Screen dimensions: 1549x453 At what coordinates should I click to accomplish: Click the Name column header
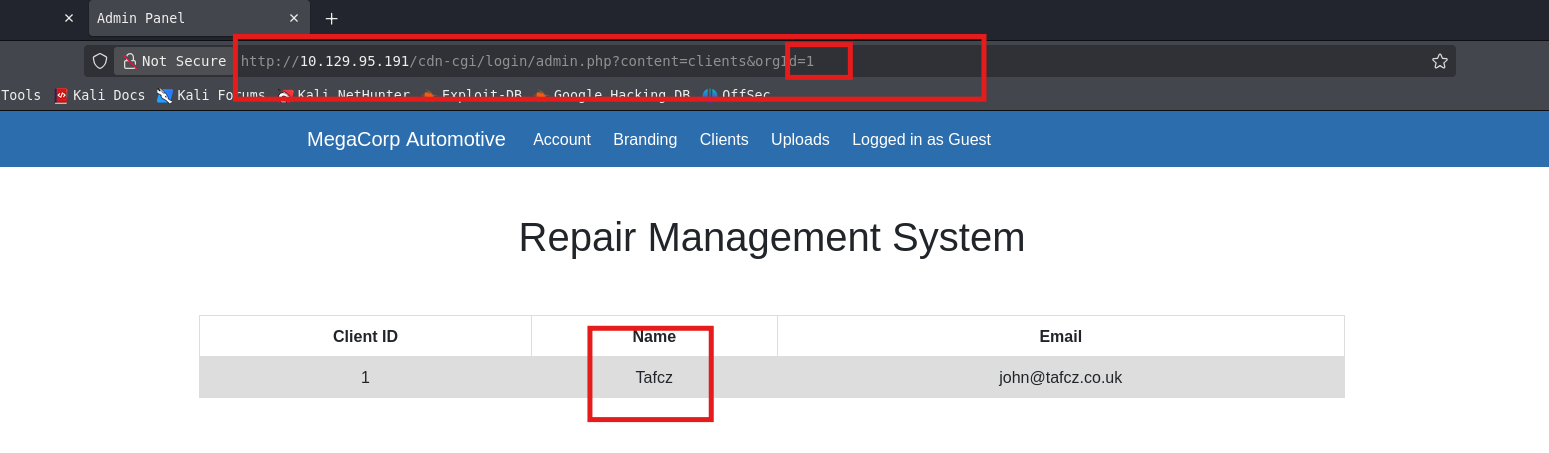click(654, 337)
